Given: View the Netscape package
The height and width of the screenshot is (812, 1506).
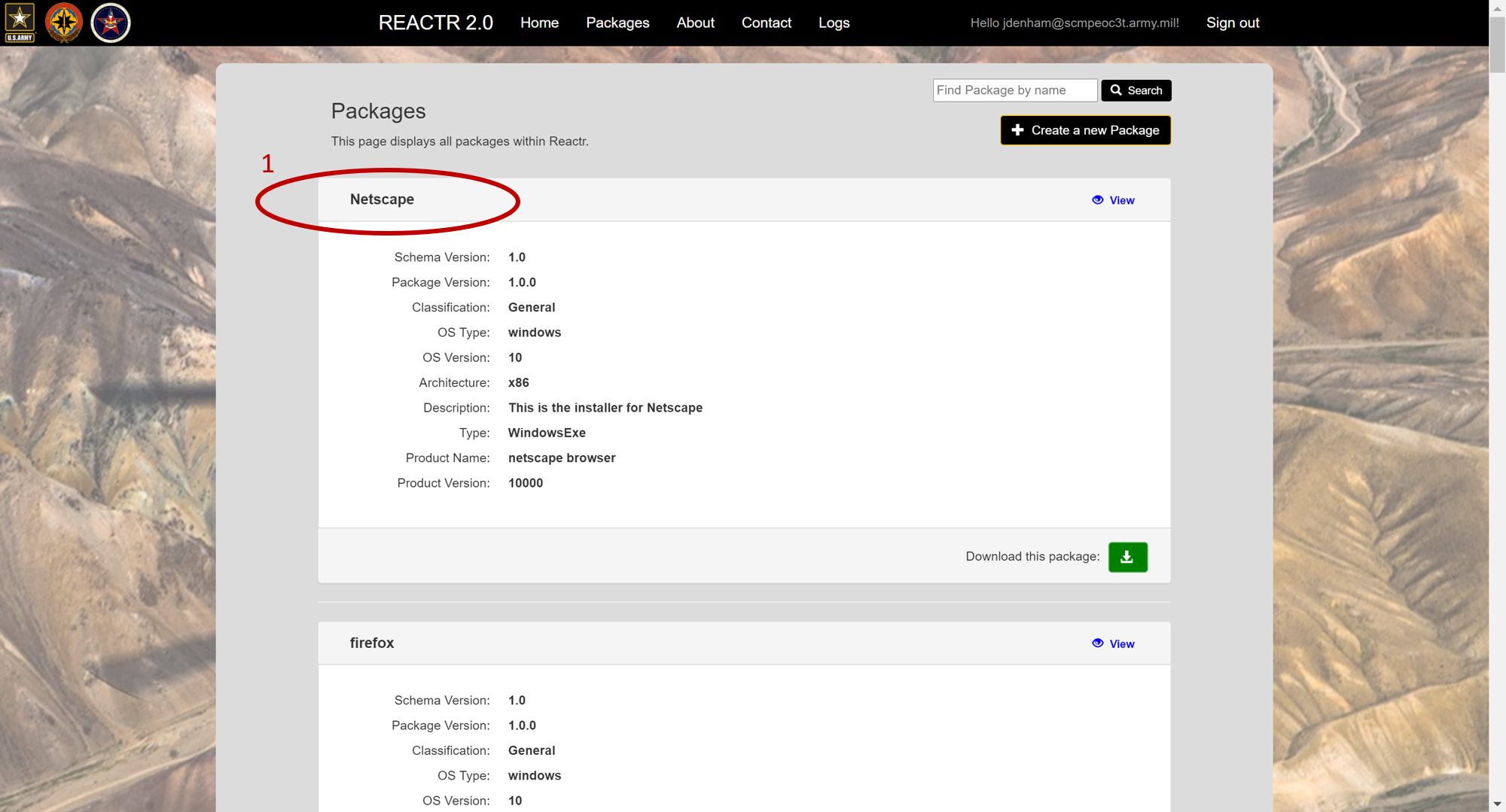Looking at the screenshot, I should 1114,200.
